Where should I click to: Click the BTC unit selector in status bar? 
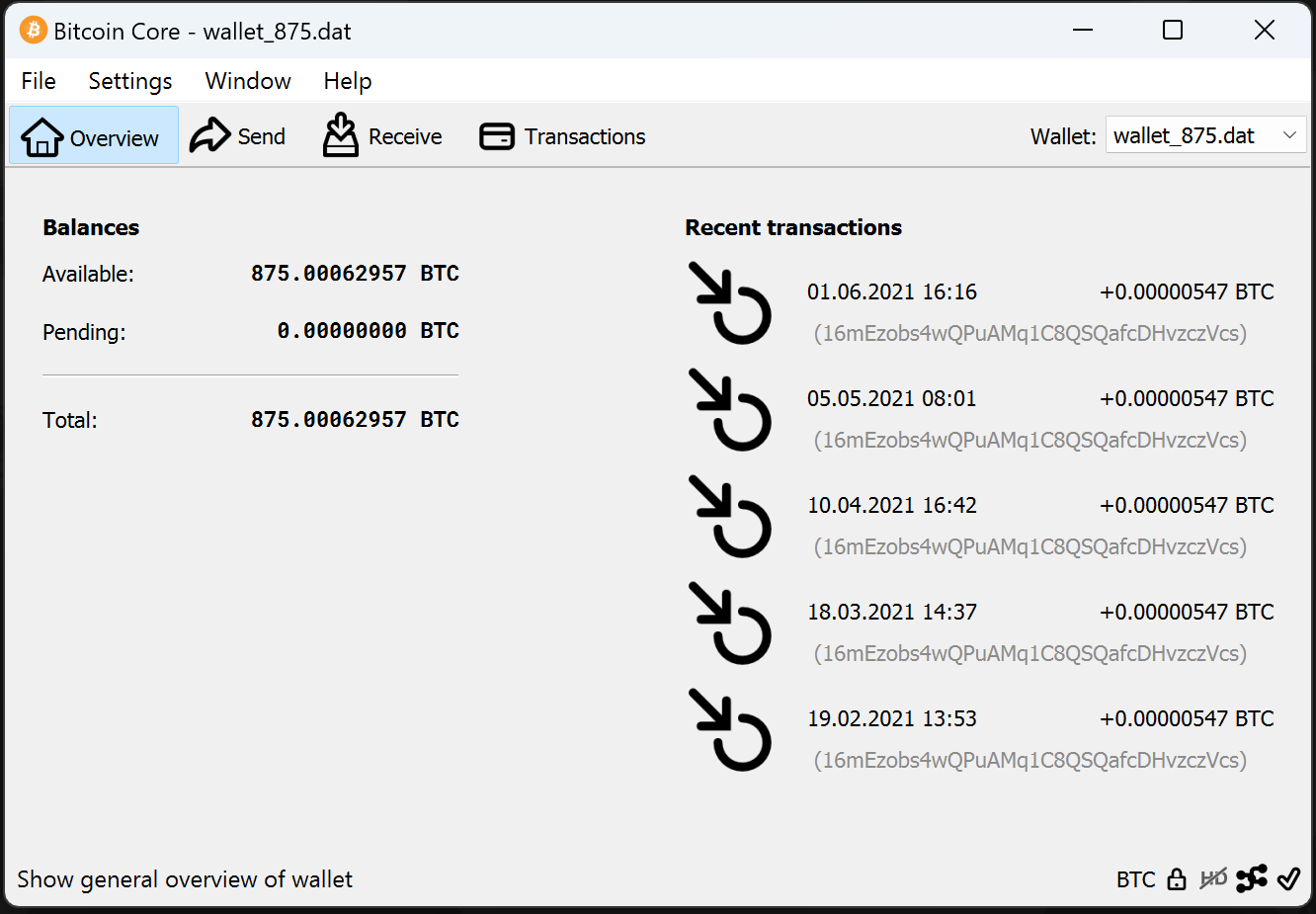click(x=1135, y=879)
